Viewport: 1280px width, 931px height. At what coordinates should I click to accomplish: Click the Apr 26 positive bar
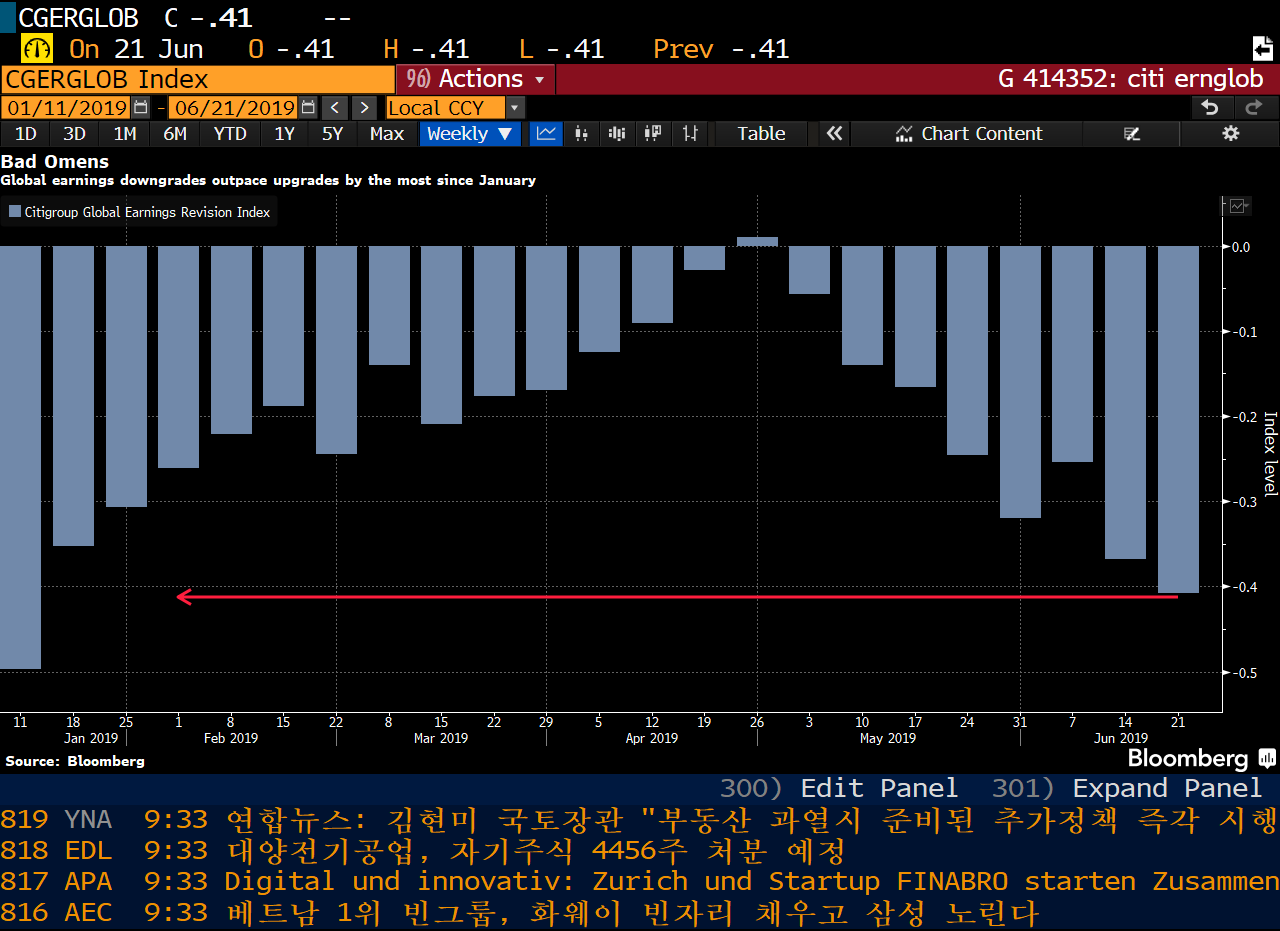(x=757, y=241)
